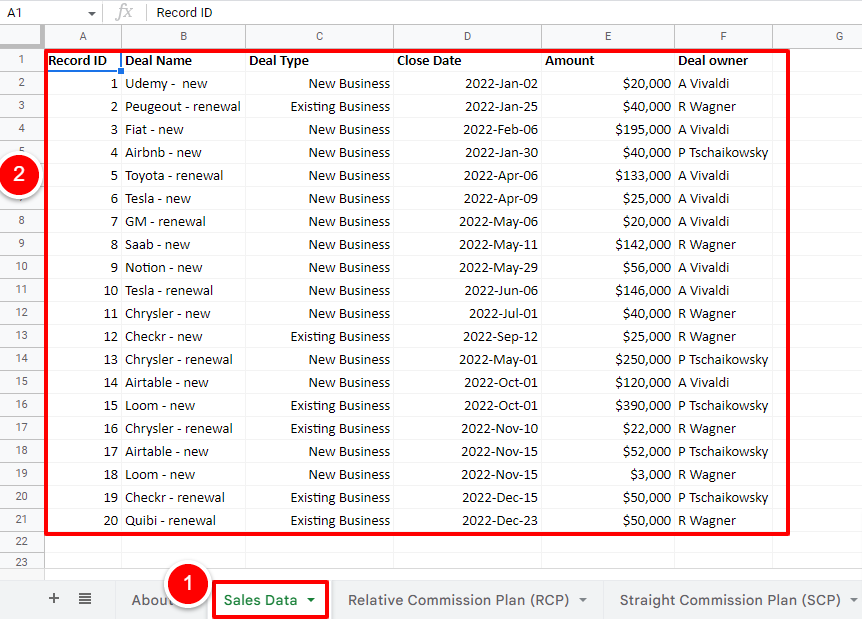862x619 pixels.
Task: Select the $133,000 amount cell
Action: (x=608, y=176)
